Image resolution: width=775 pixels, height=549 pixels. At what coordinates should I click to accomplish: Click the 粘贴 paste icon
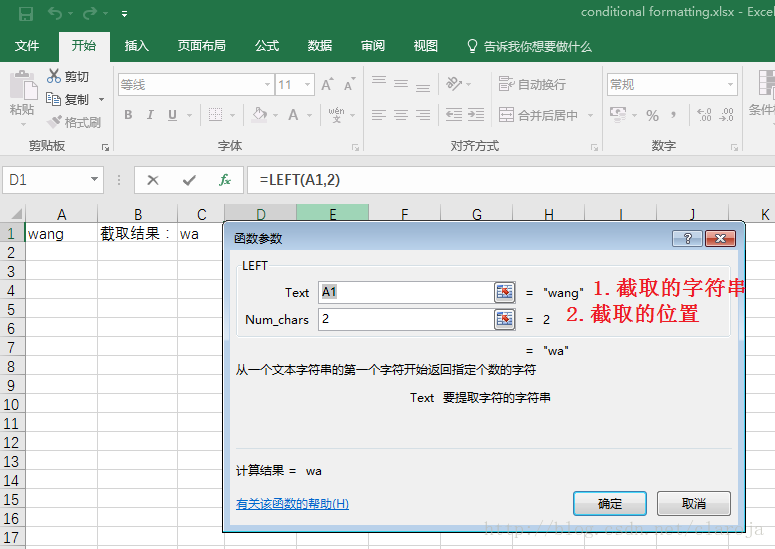[x=23, y=85]
